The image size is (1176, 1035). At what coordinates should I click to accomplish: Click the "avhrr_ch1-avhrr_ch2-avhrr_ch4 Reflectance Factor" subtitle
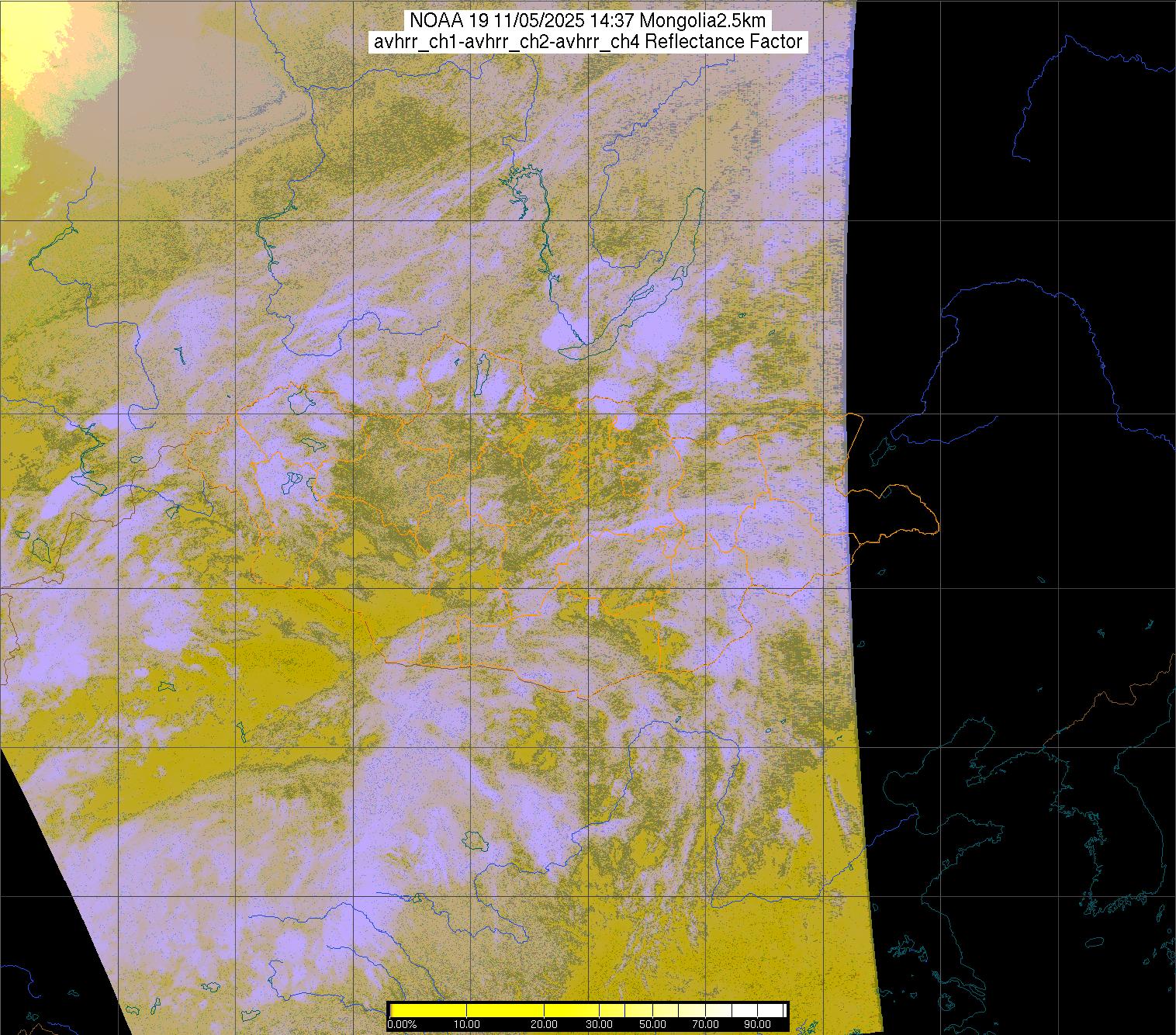pyautogui.click(x=587, y=42)
